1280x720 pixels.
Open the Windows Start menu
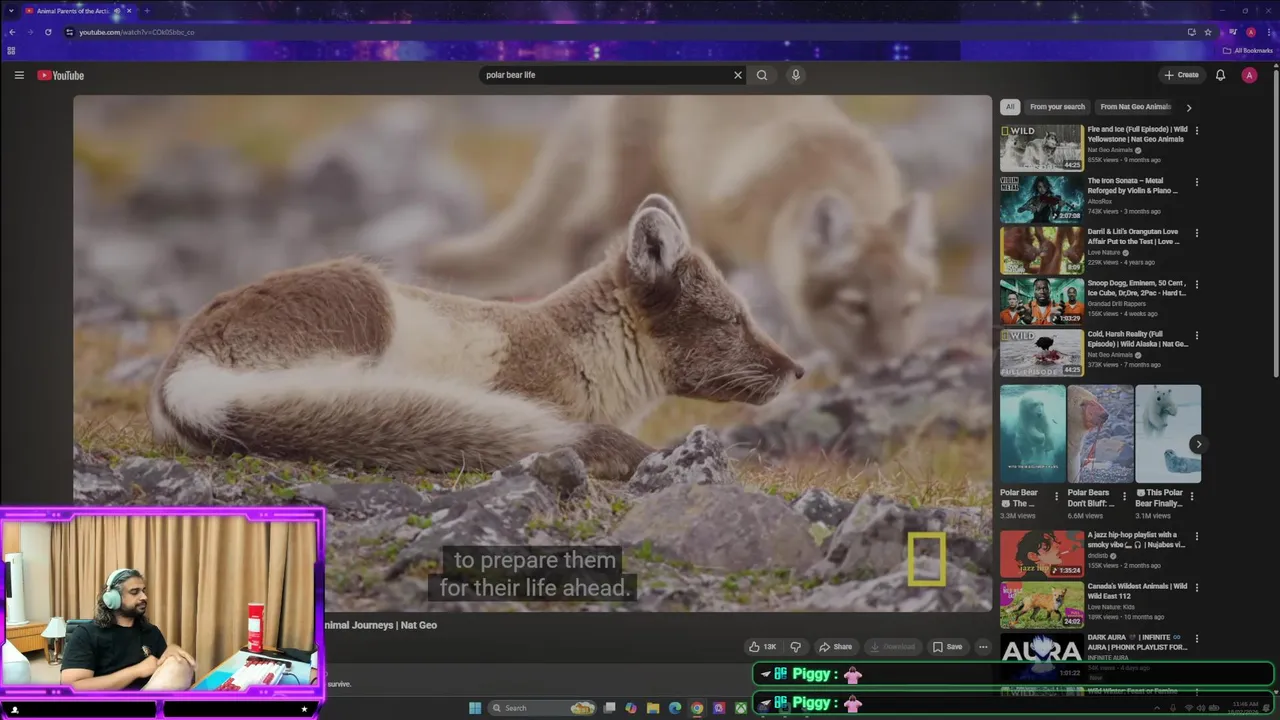(x=475, y=708)
